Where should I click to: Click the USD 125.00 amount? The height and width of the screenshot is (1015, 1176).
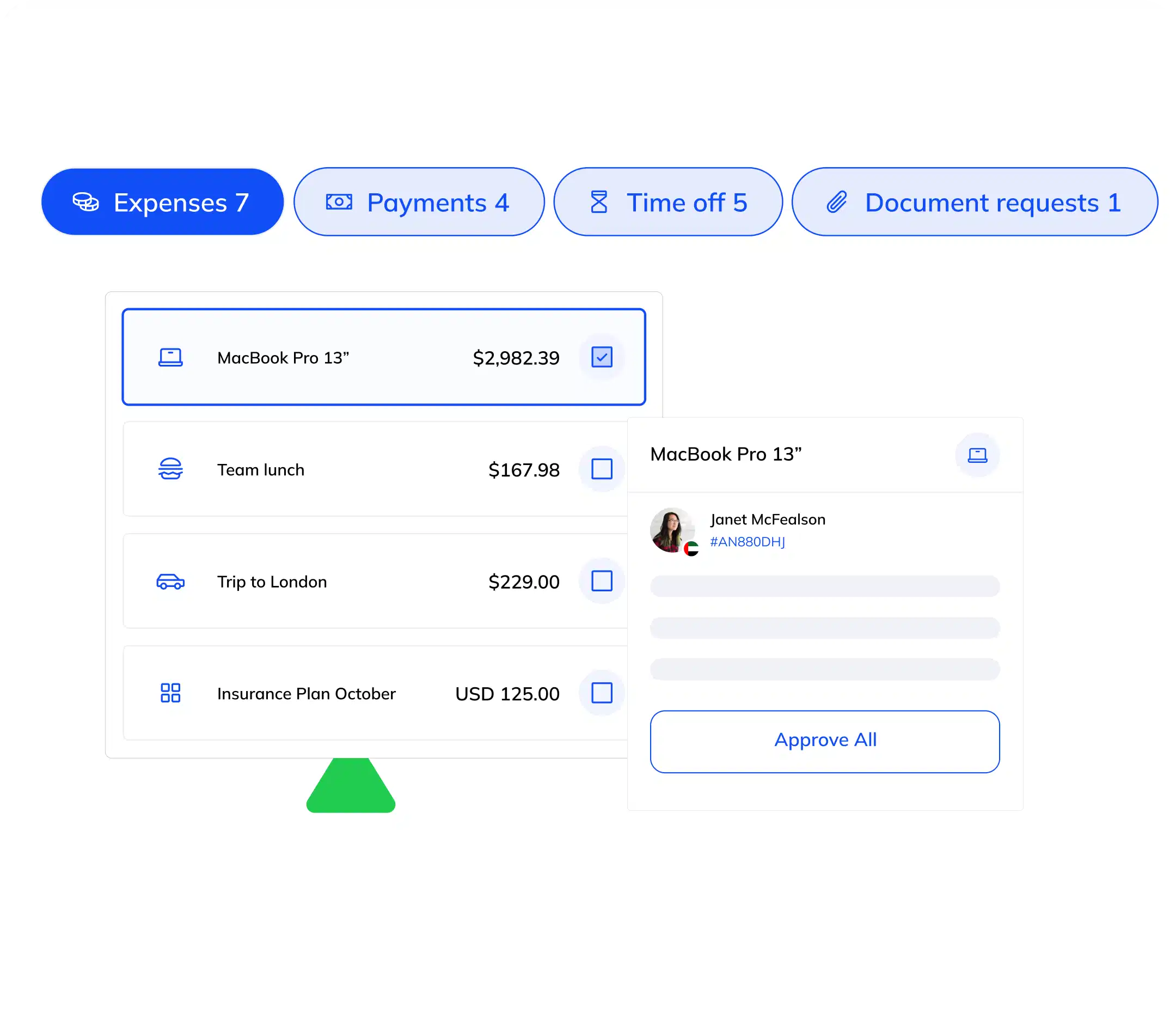pos(507,693)
